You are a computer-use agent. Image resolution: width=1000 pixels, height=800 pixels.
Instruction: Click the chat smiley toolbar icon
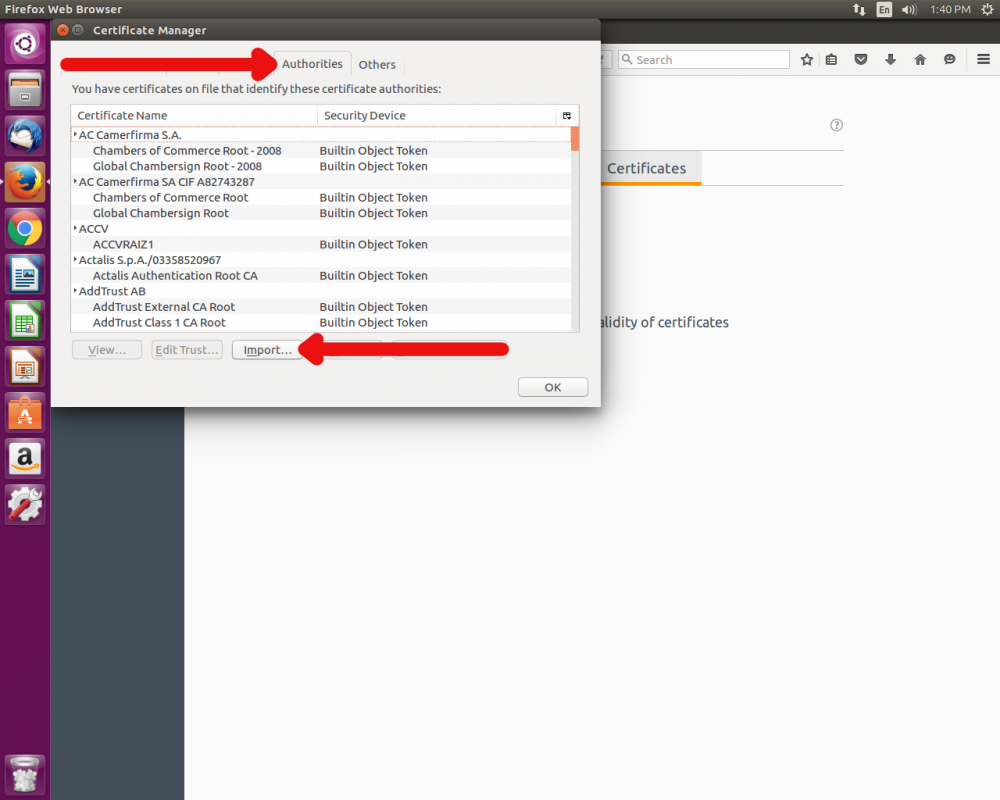(x=949, y=60)
